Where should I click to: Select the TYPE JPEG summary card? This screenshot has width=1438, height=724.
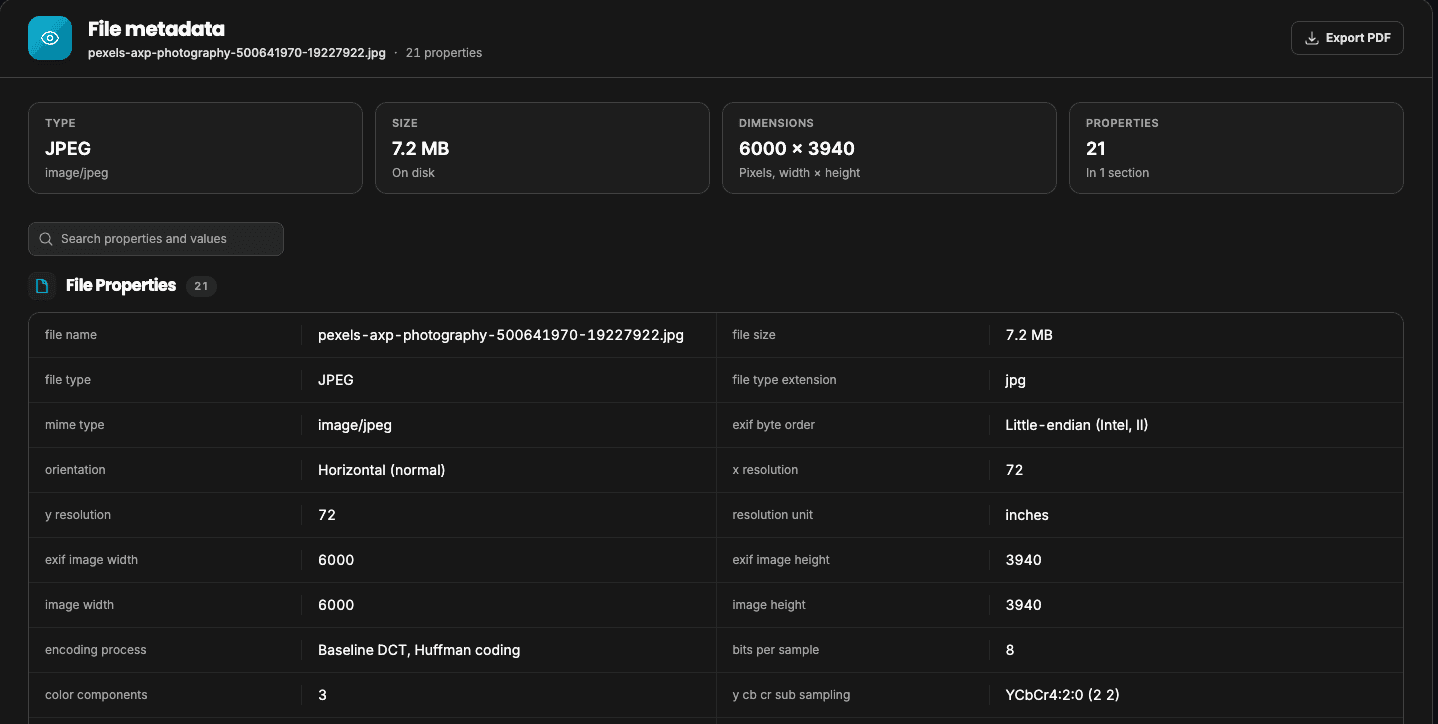click(x=195, y=148)
